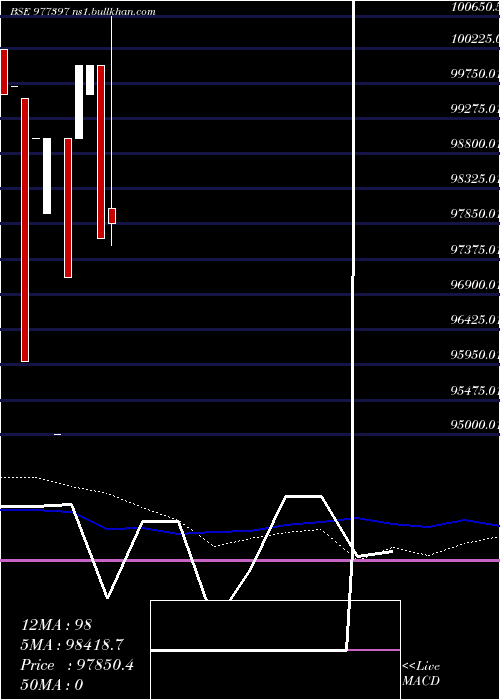Click the 96425.01 price axis label

475,320
